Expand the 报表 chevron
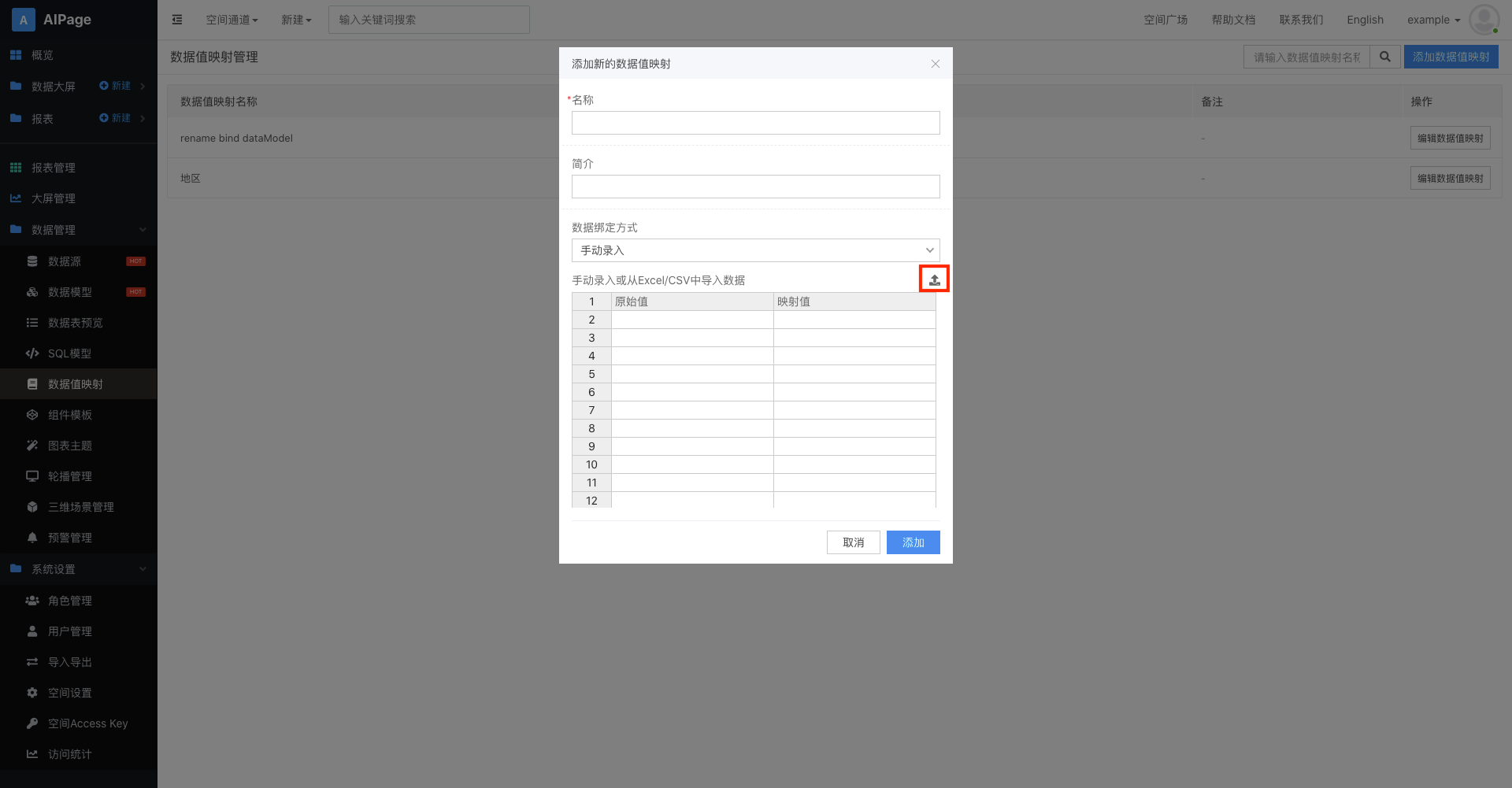The image size is (1512, 788). pos(143,118)
